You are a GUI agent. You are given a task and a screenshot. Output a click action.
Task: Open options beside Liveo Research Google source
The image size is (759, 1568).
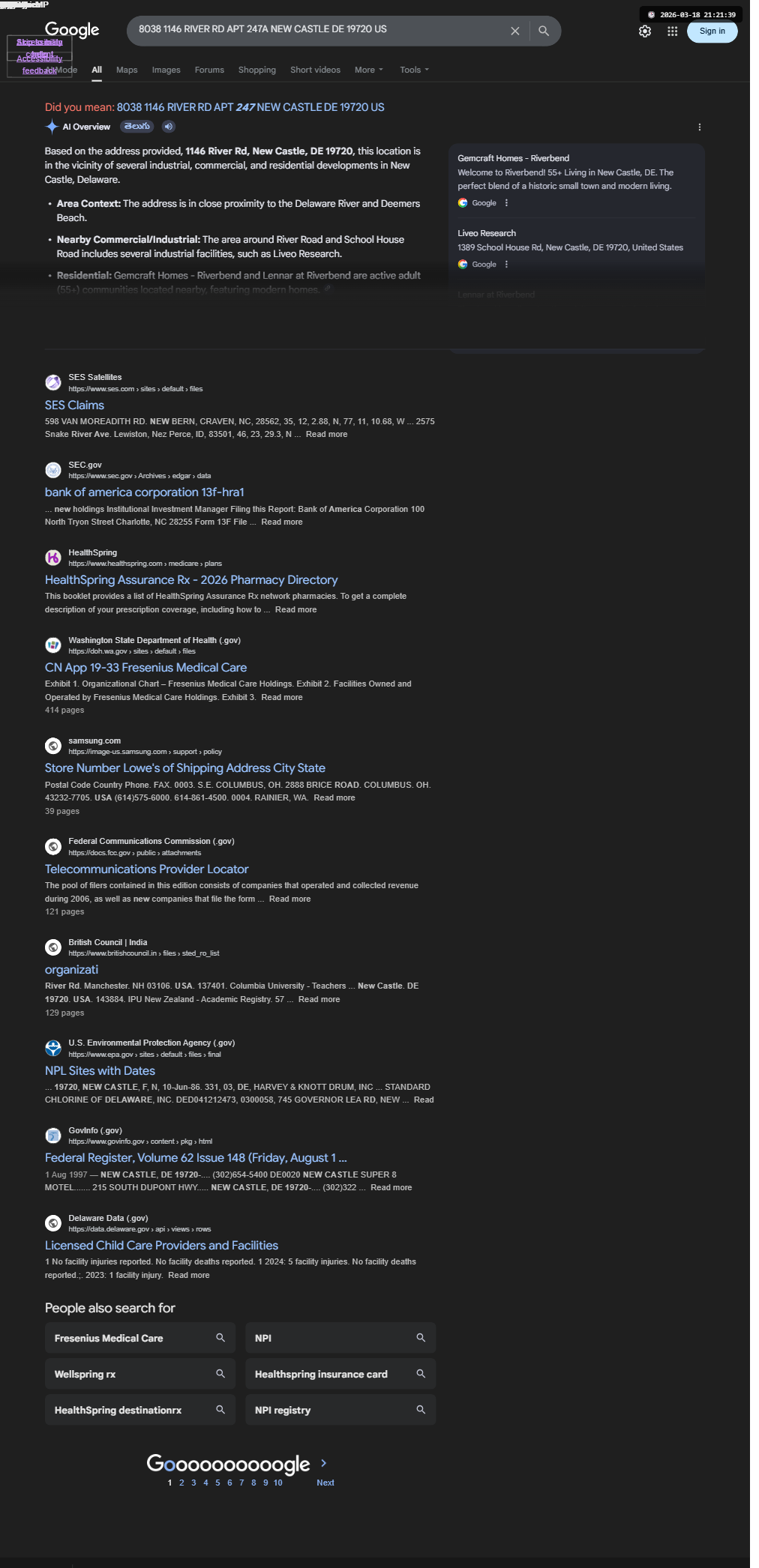tap(507, 265)
